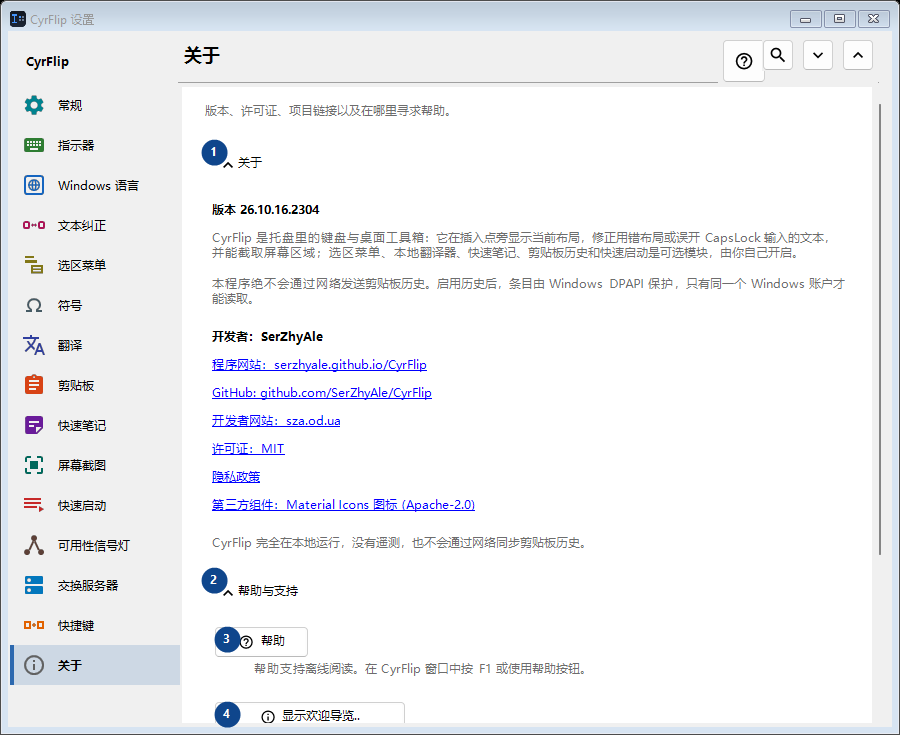Open the 翻译 translate icon
The image size is (900, 735).
click(x=34, y=345)
